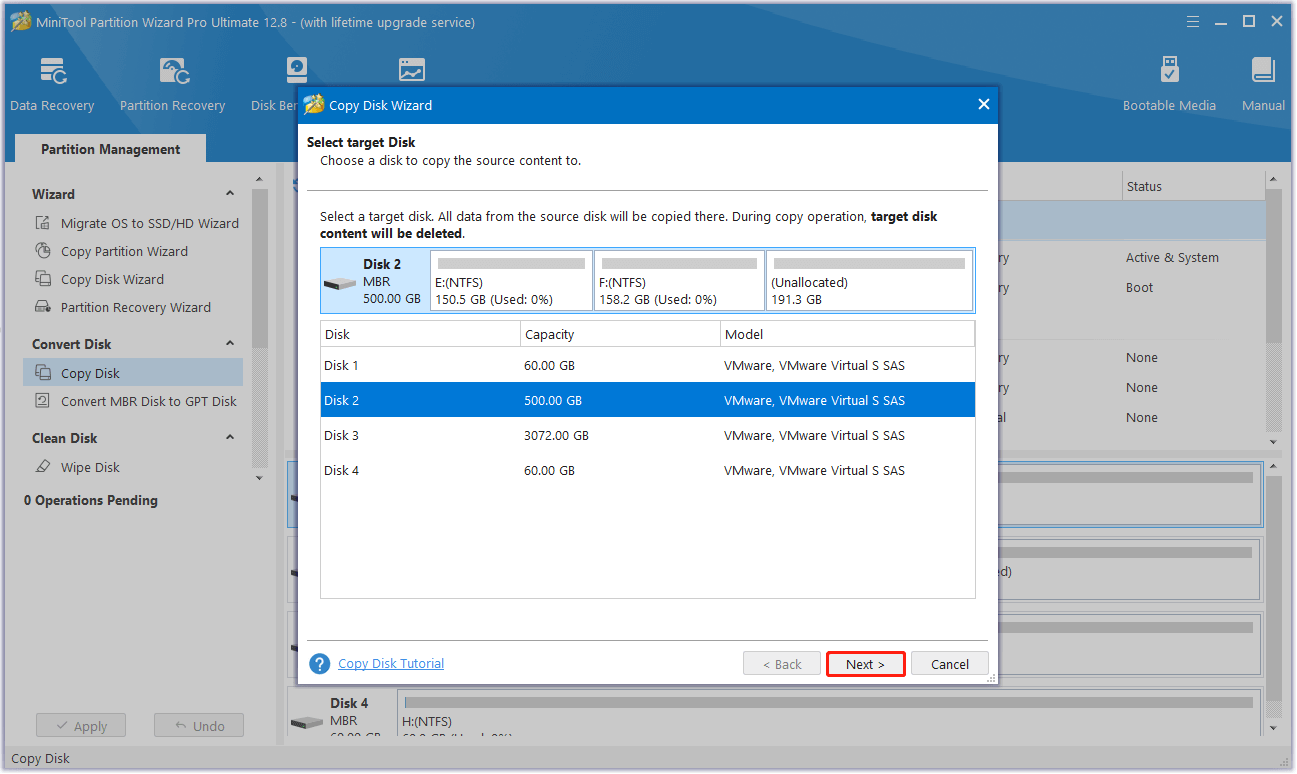Collapse the Clean Disk section

click(230, 438)
